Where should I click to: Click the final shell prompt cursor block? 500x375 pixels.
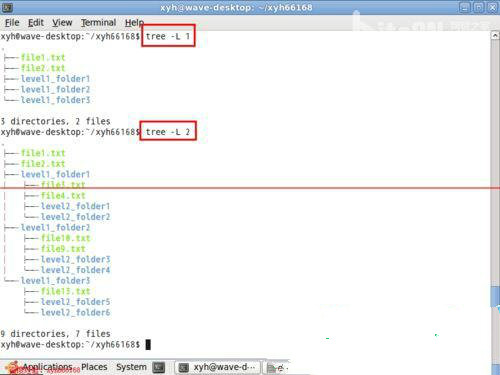point(148,344)
